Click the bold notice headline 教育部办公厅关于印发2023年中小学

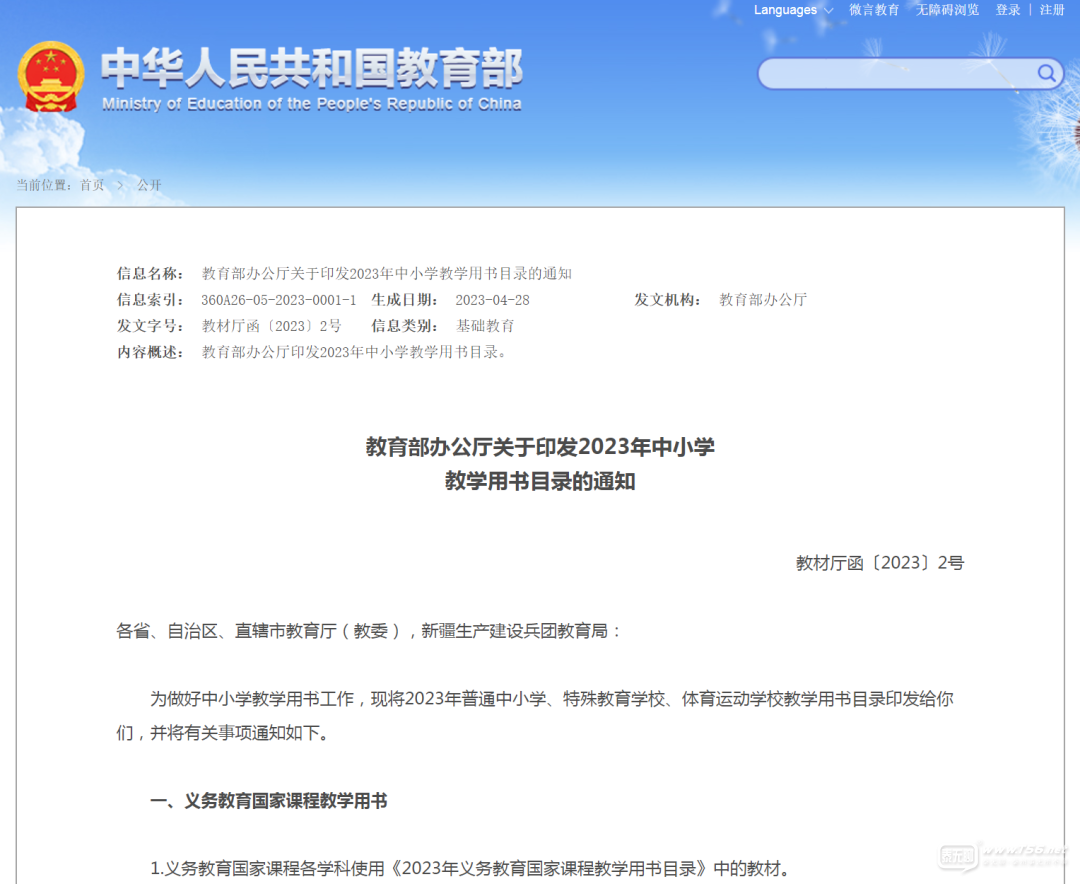540,447
